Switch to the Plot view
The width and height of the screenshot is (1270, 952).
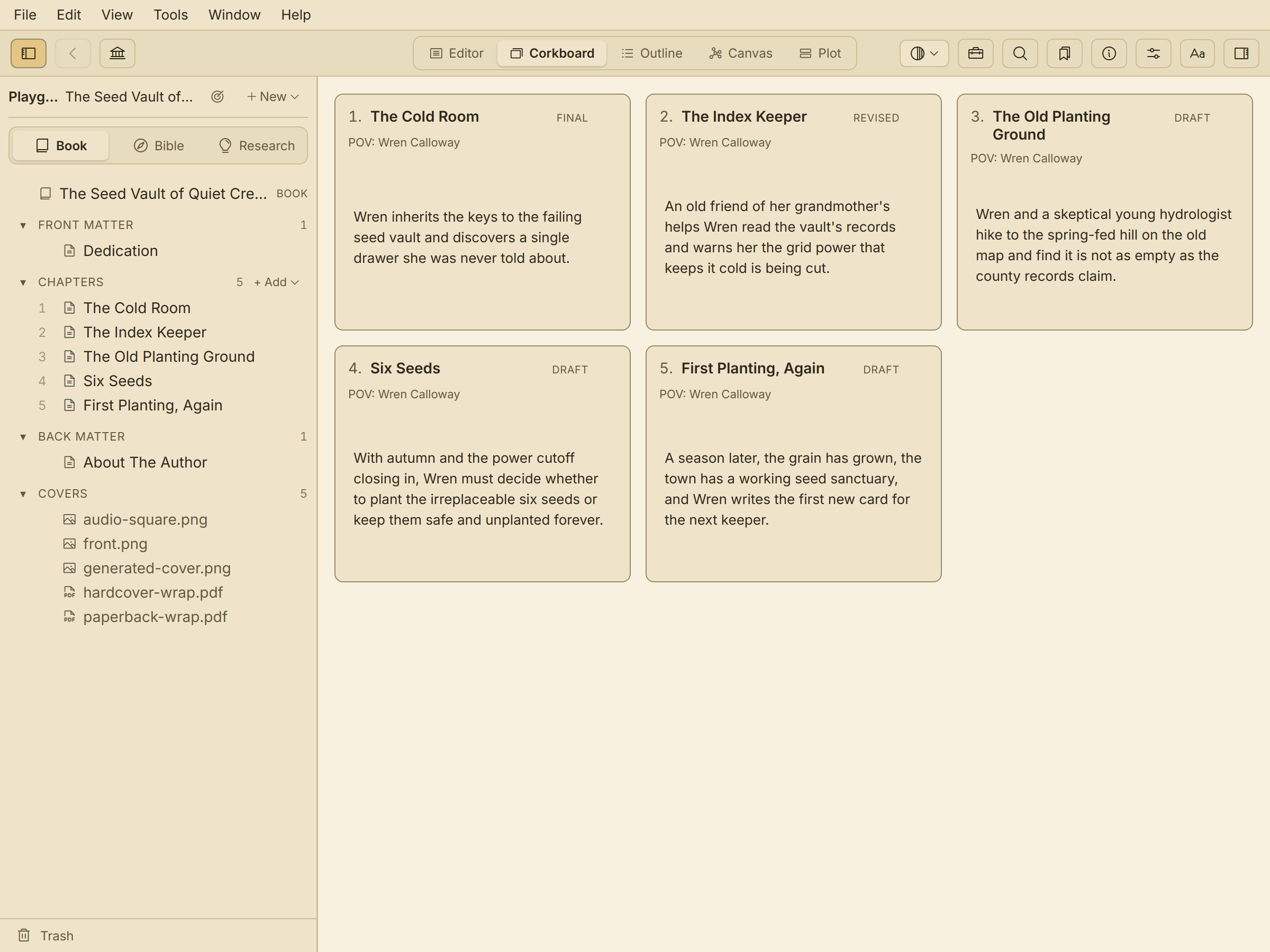[x=820, y=53]
